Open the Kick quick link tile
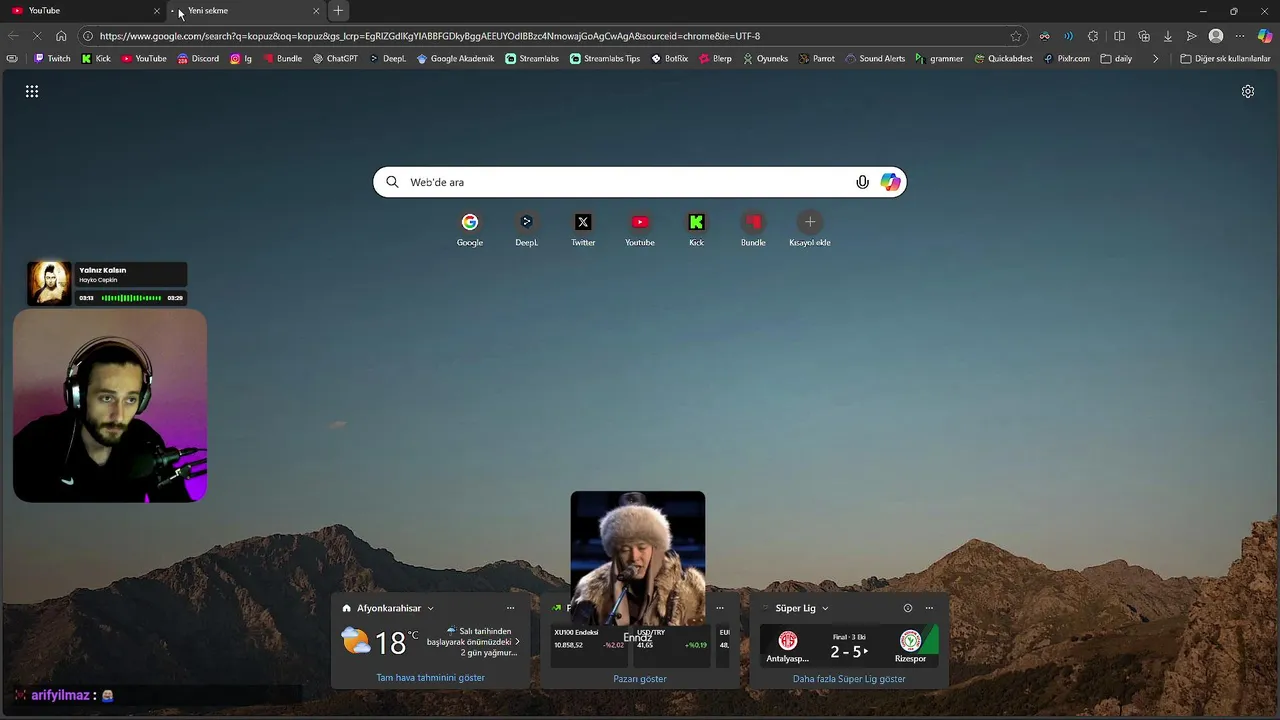 click(x=696, y=229)
